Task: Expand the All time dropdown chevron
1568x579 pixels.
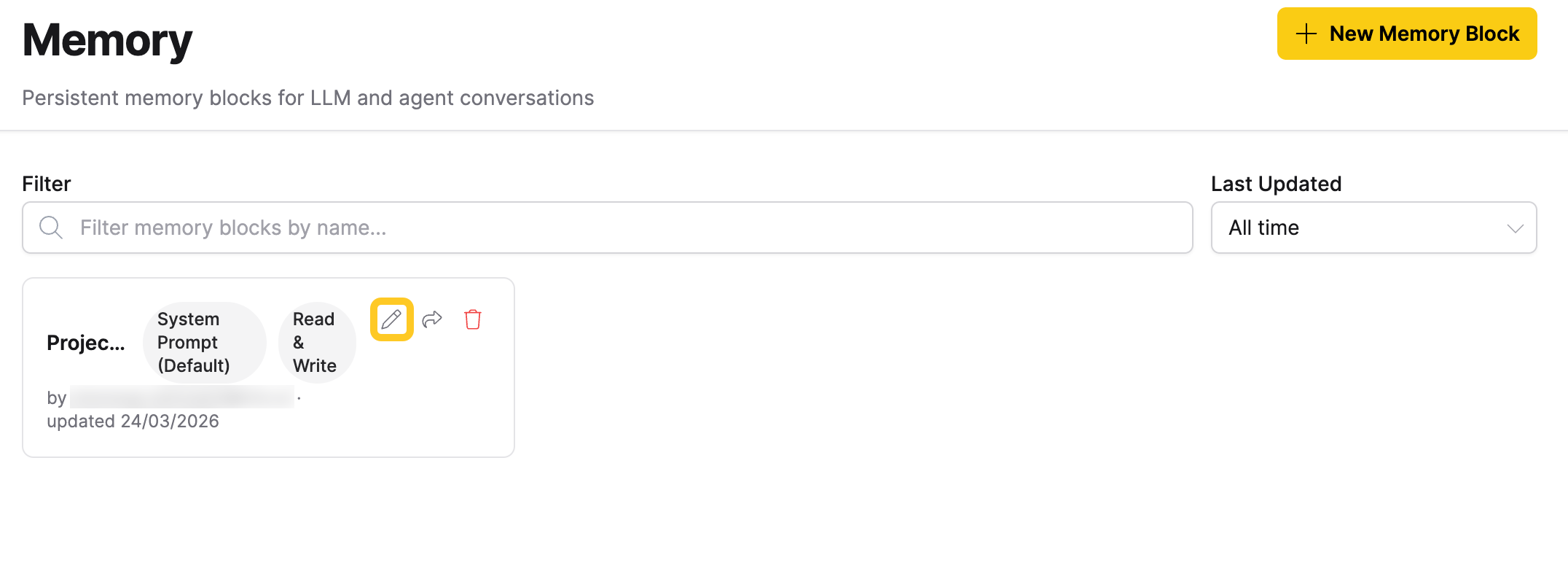Action: click(1515, 228)
